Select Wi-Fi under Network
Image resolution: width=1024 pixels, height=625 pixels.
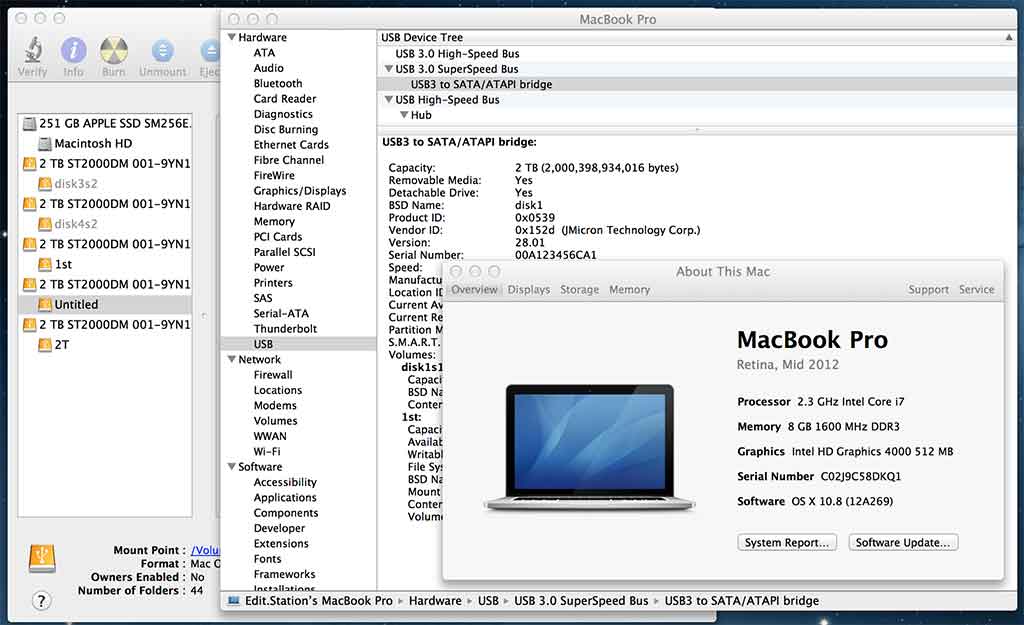point(266,451)
